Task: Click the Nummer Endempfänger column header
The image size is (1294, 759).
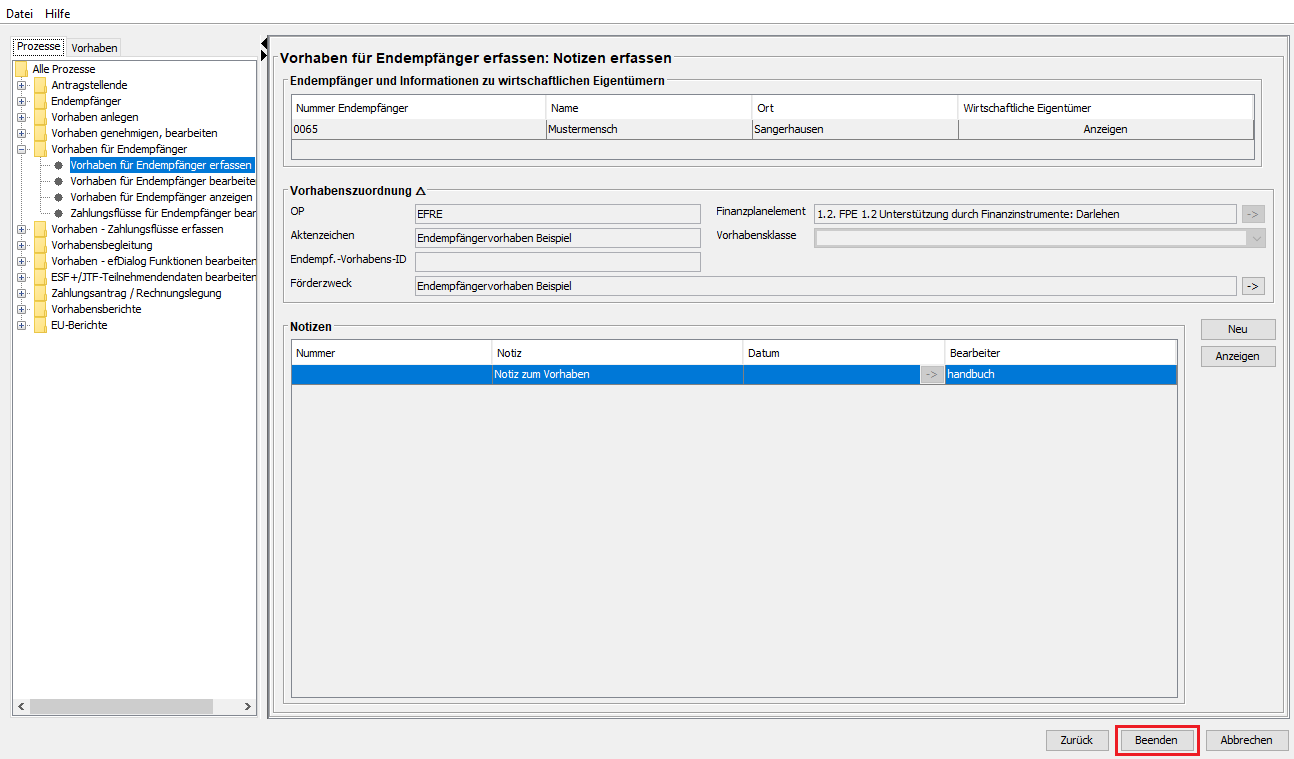Action: pos(419,107)
